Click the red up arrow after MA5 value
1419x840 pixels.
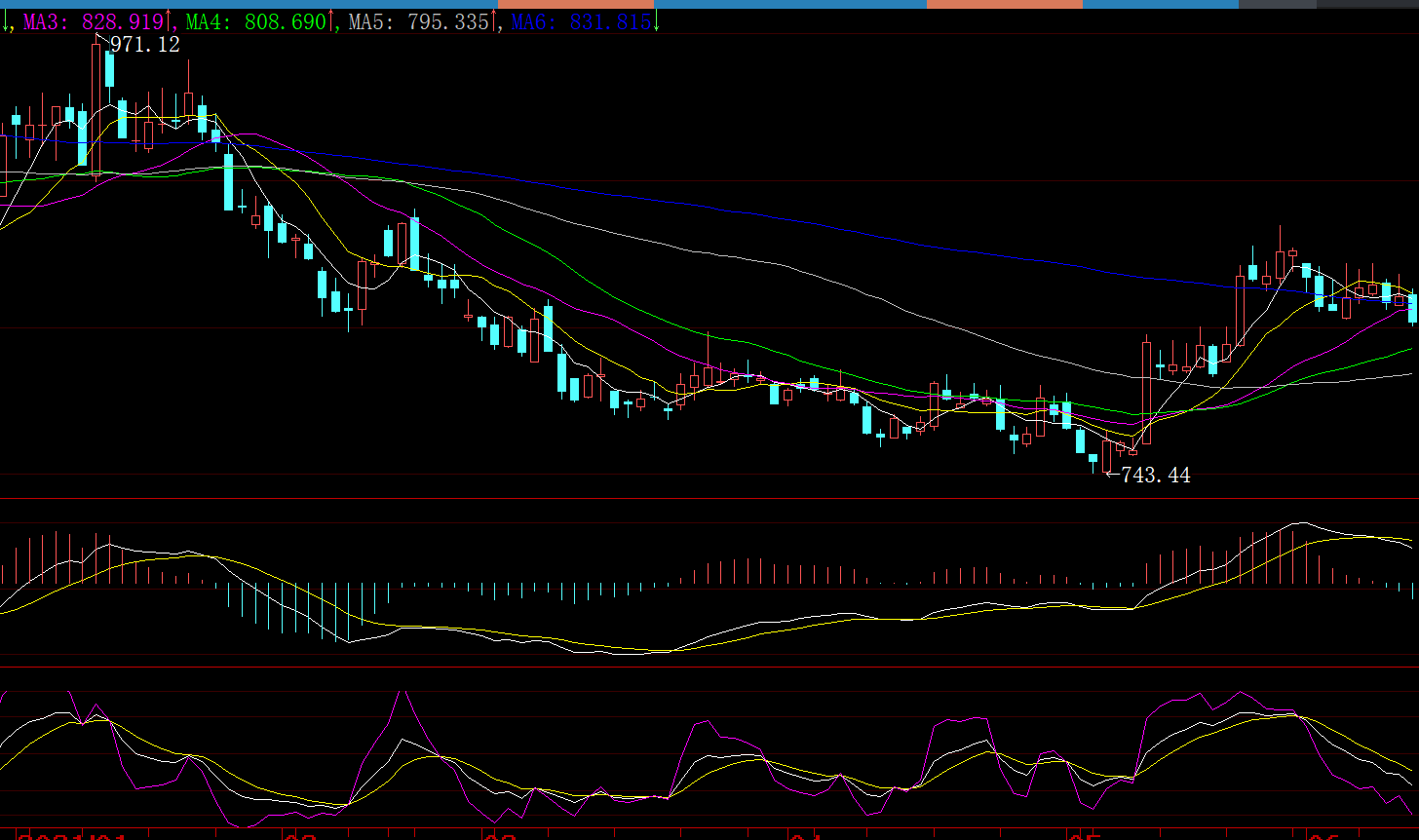click(493, 20)
